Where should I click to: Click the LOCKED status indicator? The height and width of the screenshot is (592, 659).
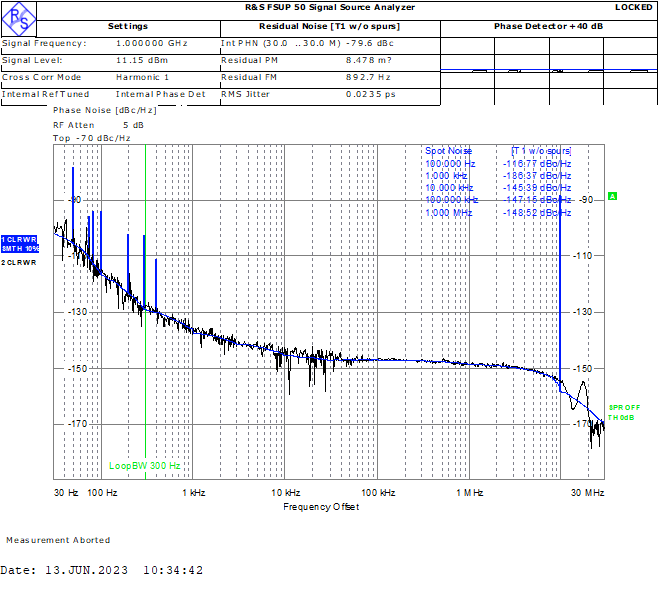pyautogui.click(x=633, y=7)
